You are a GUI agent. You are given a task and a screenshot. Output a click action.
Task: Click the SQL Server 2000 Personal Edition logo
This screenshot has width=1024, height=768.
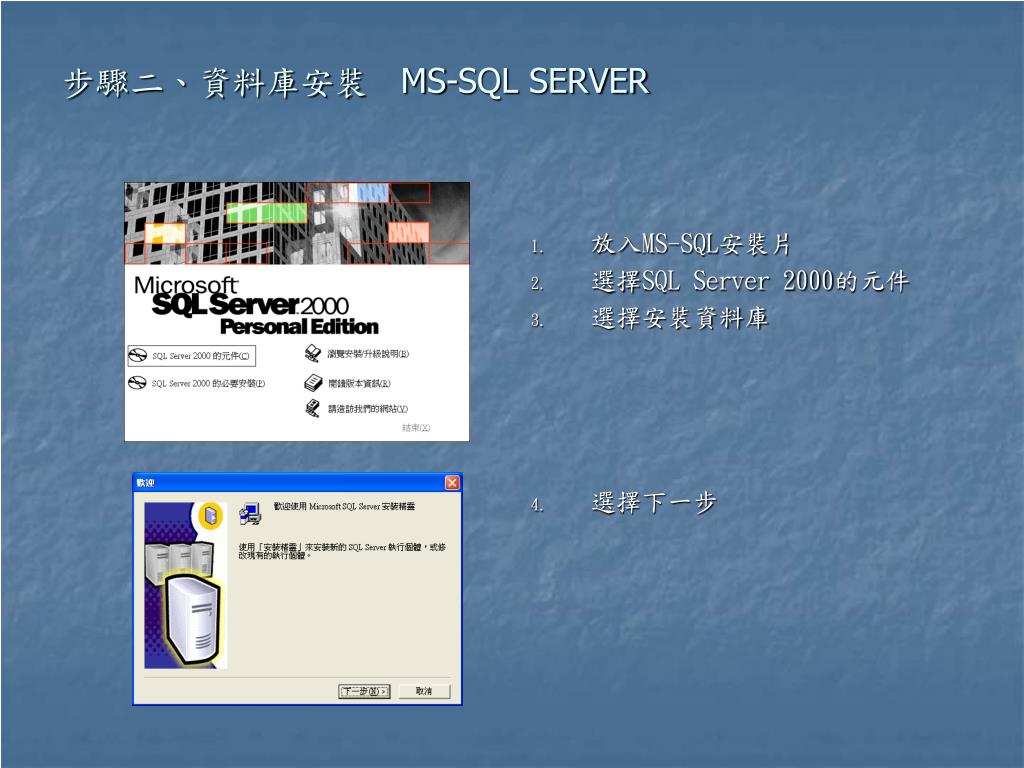[x=256, y=306]
